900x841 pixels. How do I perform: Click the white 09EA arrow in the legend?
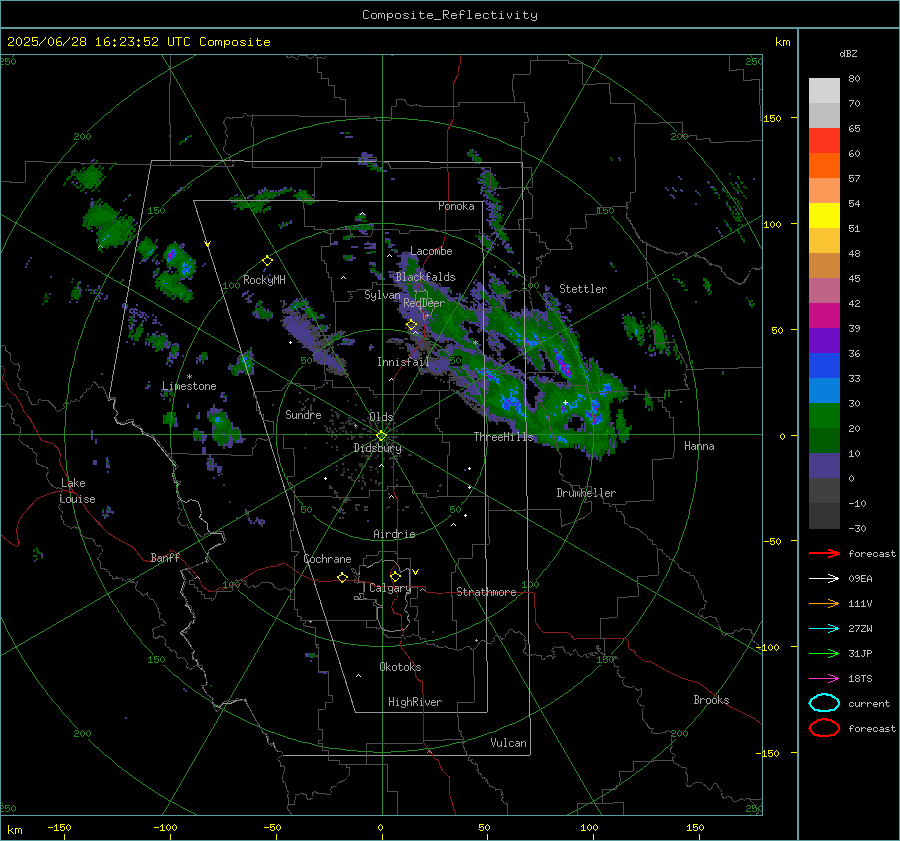click(824, 579)
